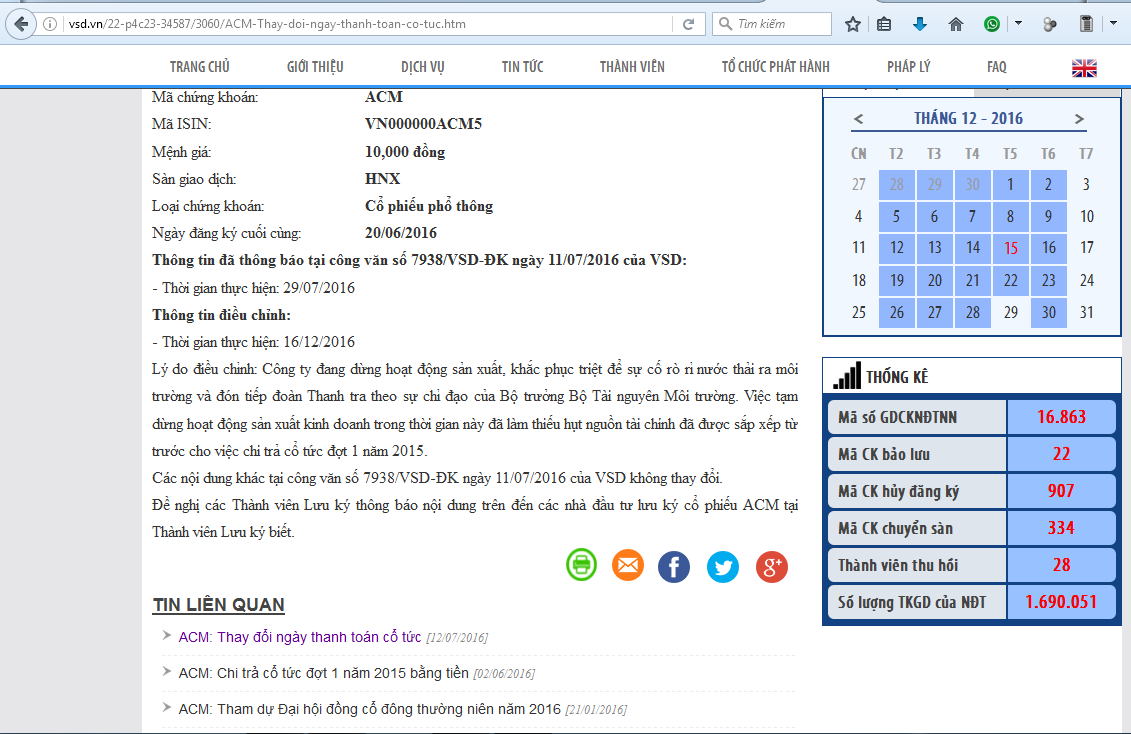Open TIN TỨC menu
This screenshot has width=1131, height=734.
click(x=523, y=67)
